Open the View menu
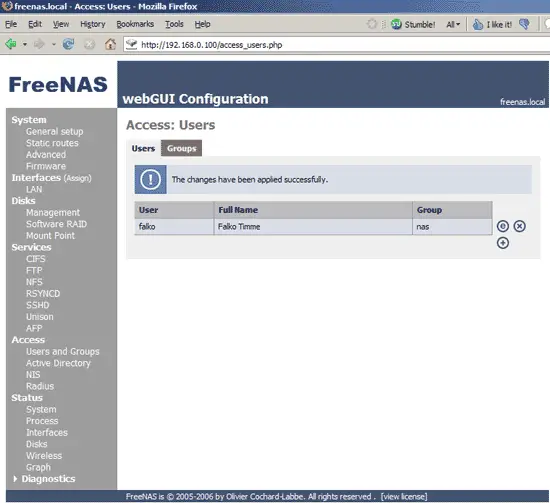 click(61, 24)
